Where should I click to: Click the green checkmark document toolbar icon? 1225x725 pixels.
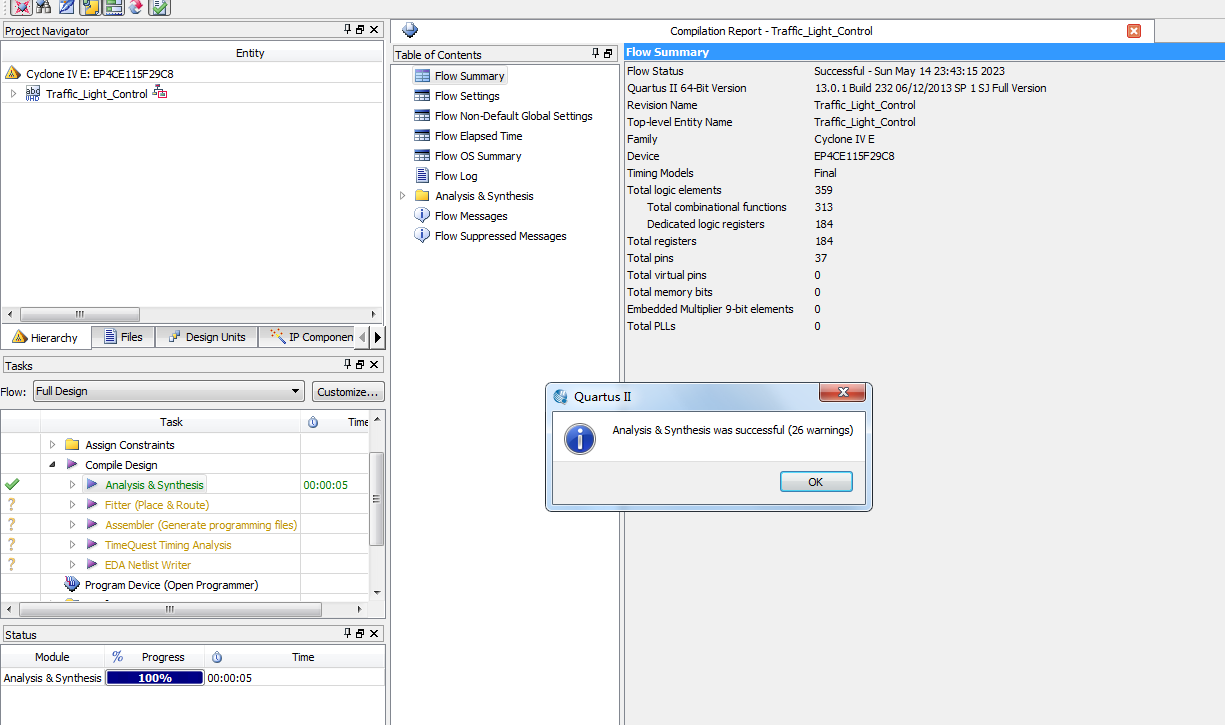[x=159, y=7]
